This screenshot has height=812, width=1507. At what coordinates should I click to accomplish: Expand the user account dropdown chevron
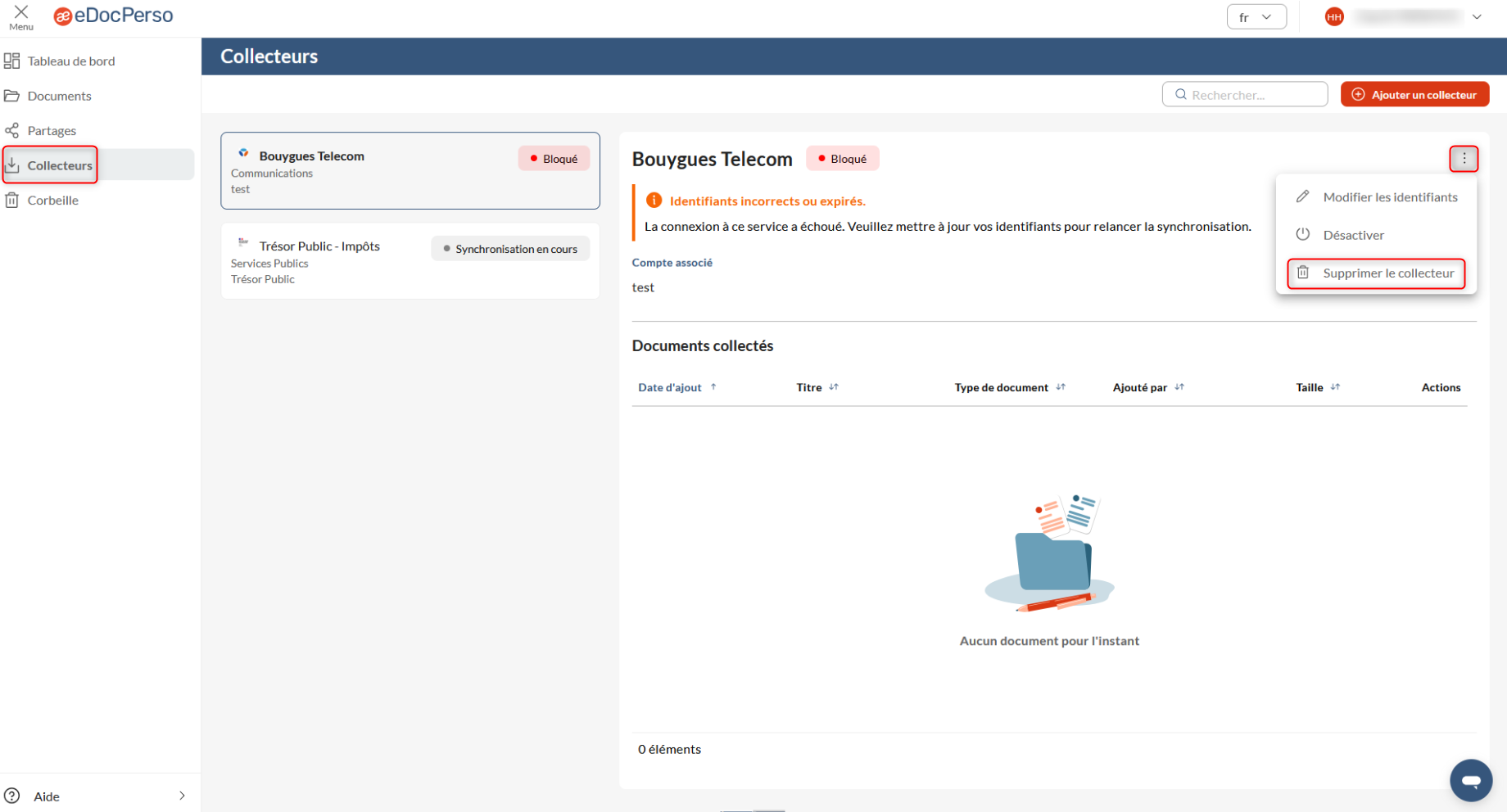click(1477, 16)
